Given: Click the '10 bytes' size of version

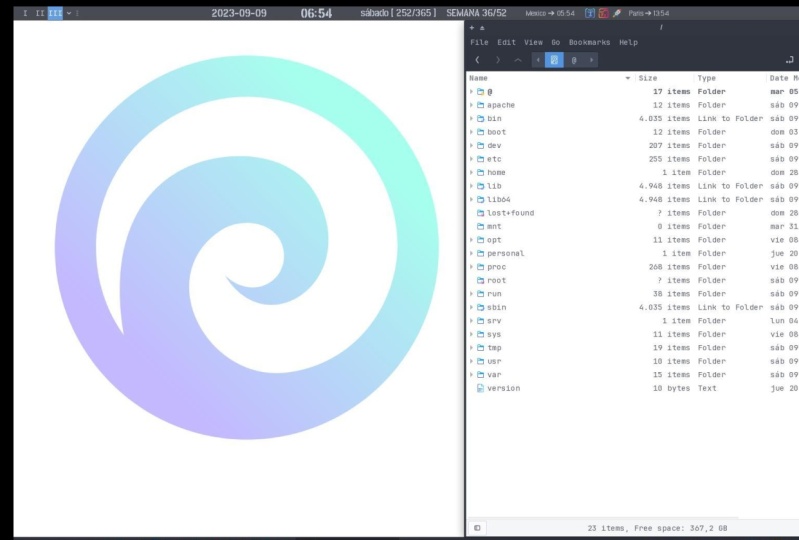Looking at the screenshot, I should (x=671, y=388).
